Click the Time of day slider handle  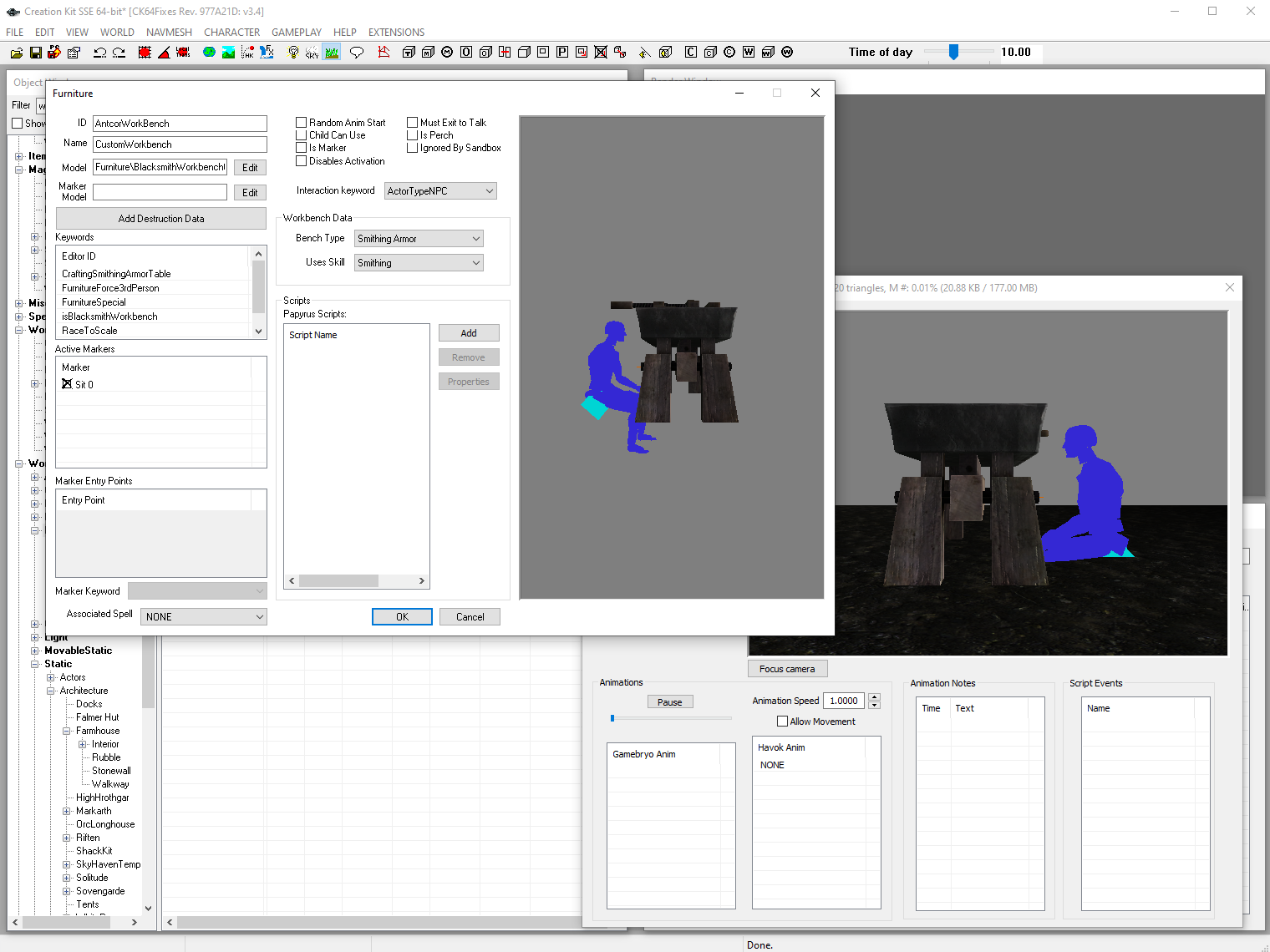pyautogui.click(x=953, y=52)
